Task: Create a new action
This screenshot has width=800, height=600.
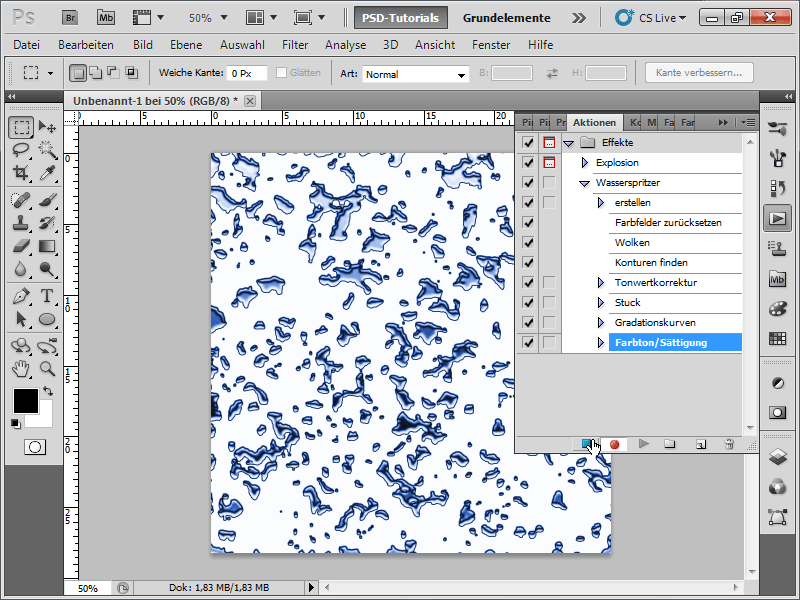Action: pyautogui.click(x=701, y=444)
